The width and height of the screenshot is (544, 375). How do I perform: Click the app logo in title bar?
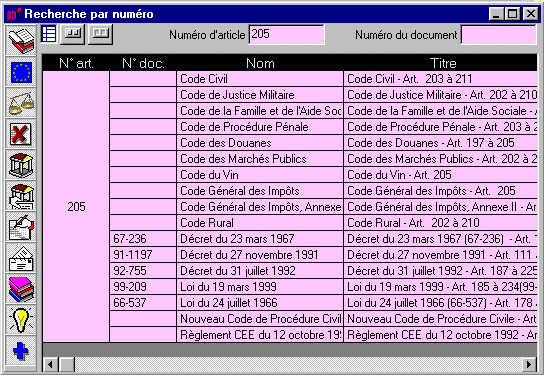tap(14, 14)
